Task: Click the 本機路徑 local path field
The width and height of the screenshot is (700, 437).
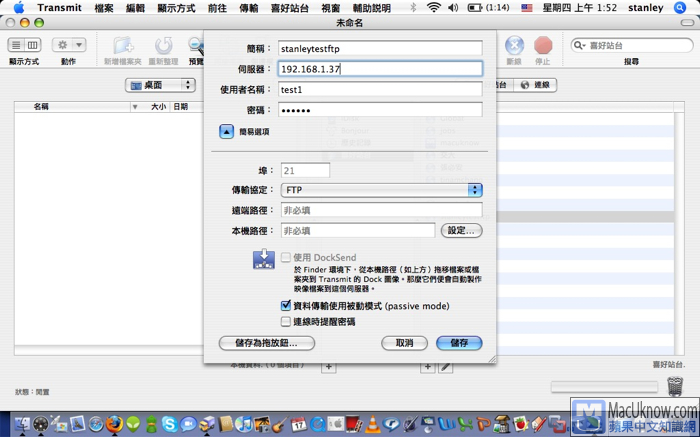Action: click(358, 230)
